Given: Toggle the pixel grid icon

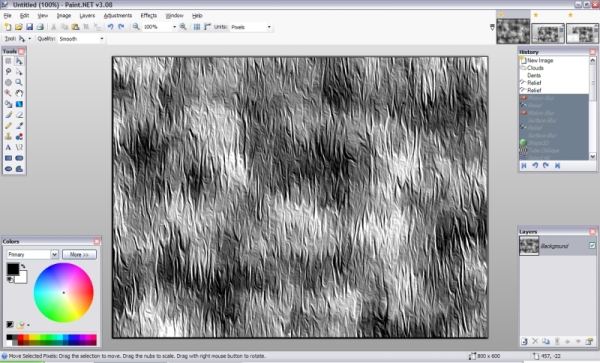Looking at the screenshot, I should point(197,27).
